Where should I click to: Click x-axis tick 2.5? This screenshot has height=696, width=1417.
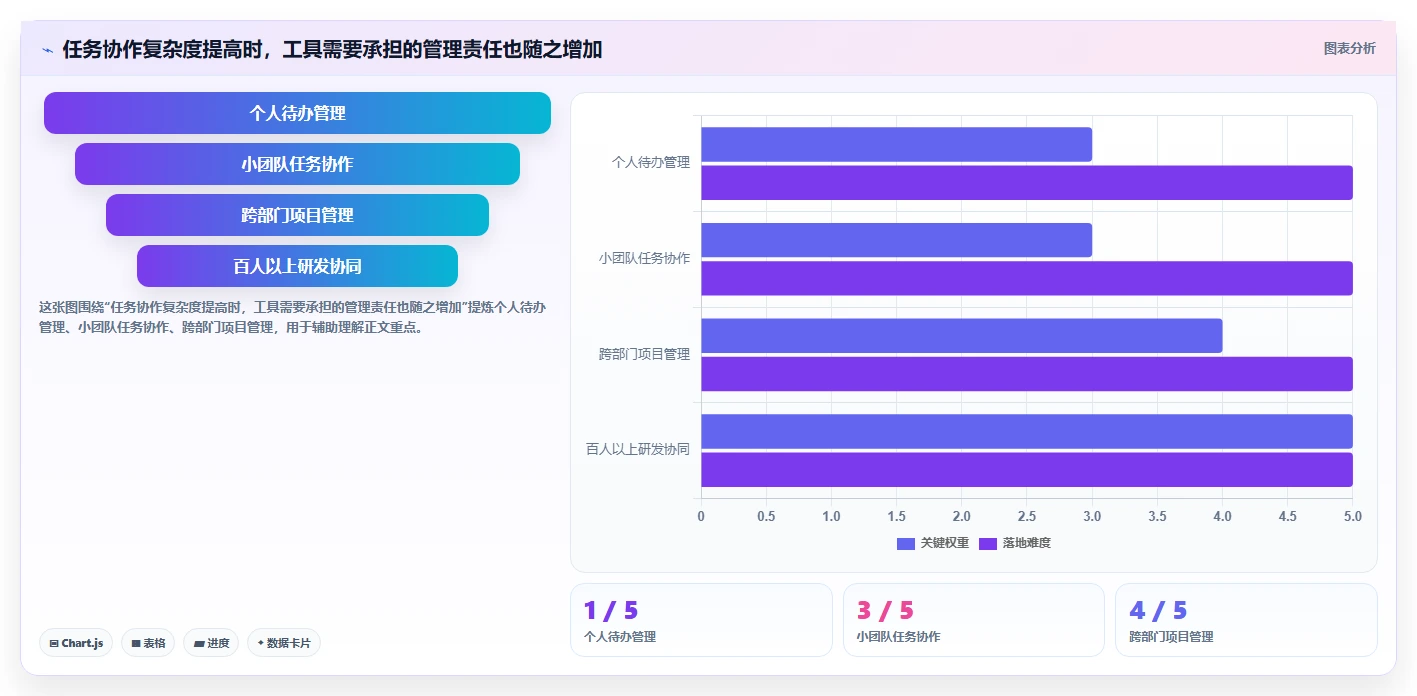pyautogui.click(x=1027, y=516)
